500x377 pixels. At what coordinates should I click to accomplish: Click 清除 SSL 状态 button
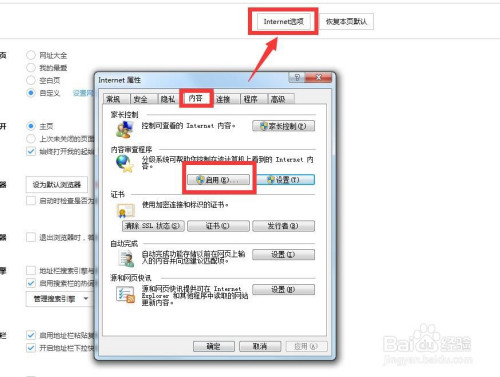click(x=153, y=226)
